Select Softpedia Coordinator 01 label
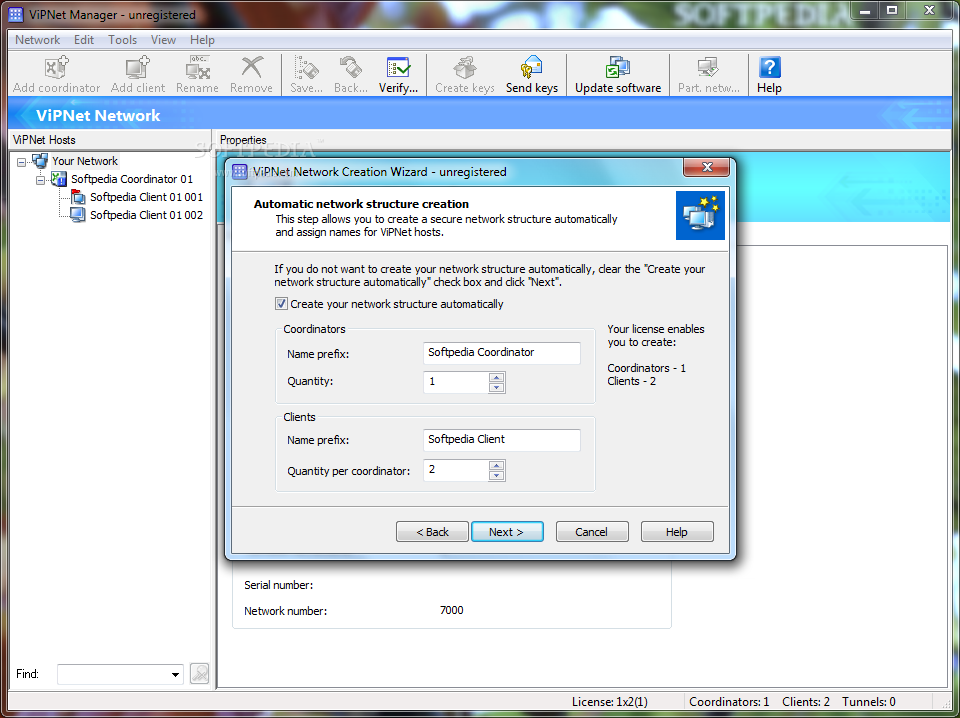Viewport: 960px width, 718px height. (132, 179)
